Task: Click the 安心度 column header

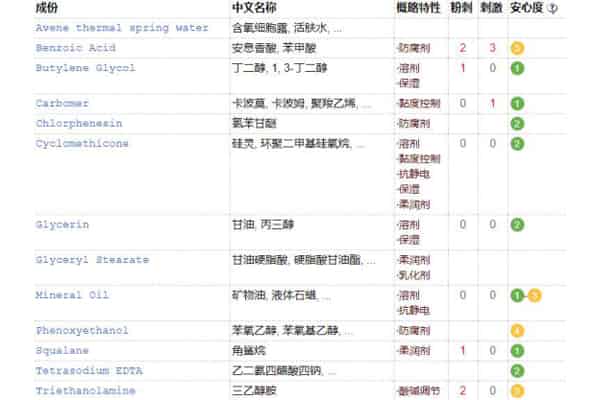Action: (527, 8)
